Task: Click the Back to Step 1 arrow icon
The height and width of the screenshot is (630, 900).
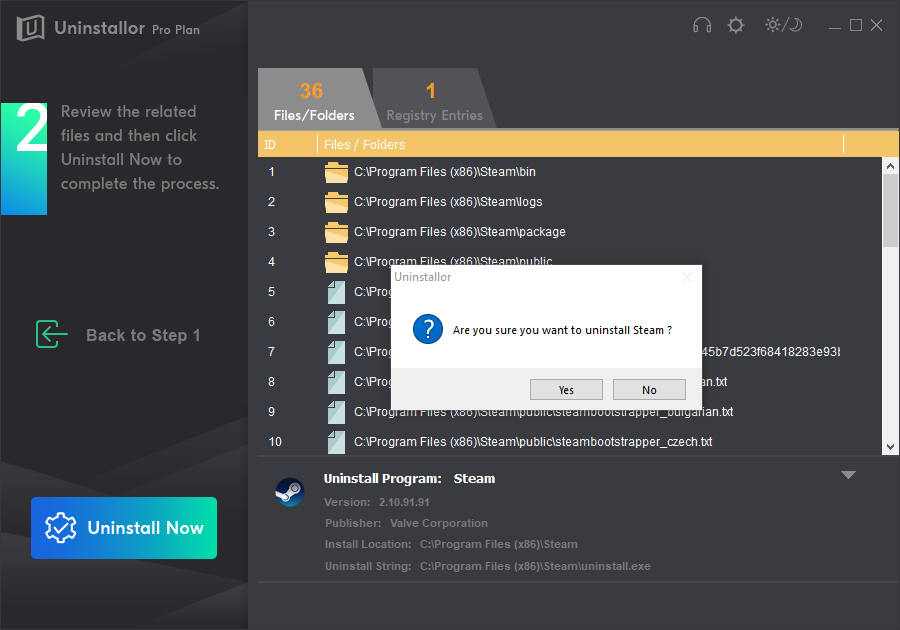Action: (x=51, y=335)
